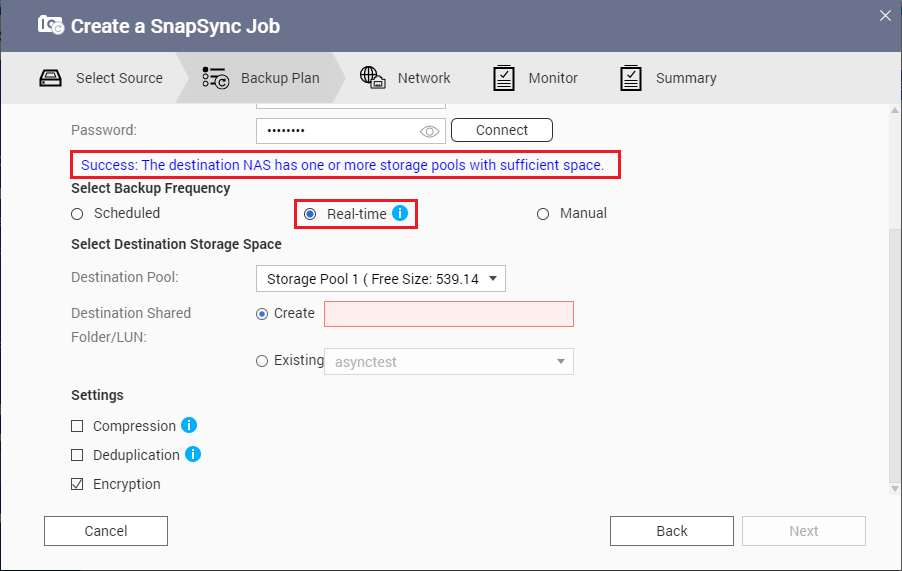Image resolution: width=902 pixels, height=571 pixels.
Task: Click the Select Backup Frequency heading
Action: [x=151, y=188]
